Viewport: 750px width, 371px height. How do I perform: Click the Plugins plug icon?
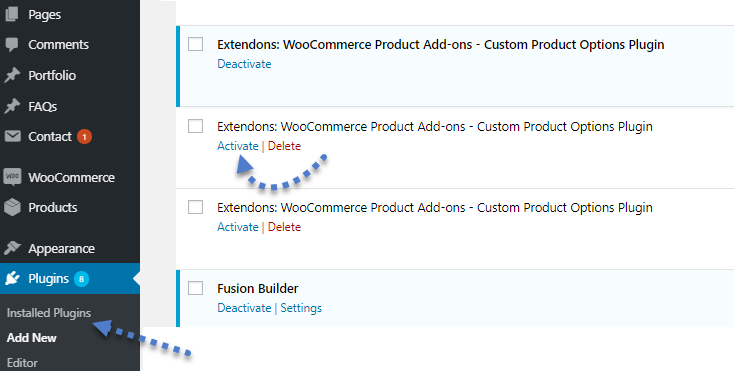[x=12, y=279]
